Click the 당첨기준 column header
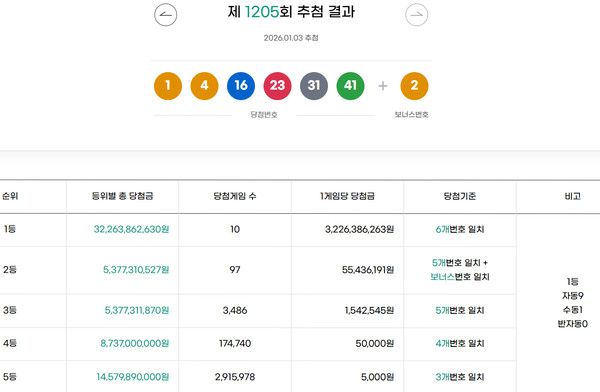 click(x=460, y=196)
